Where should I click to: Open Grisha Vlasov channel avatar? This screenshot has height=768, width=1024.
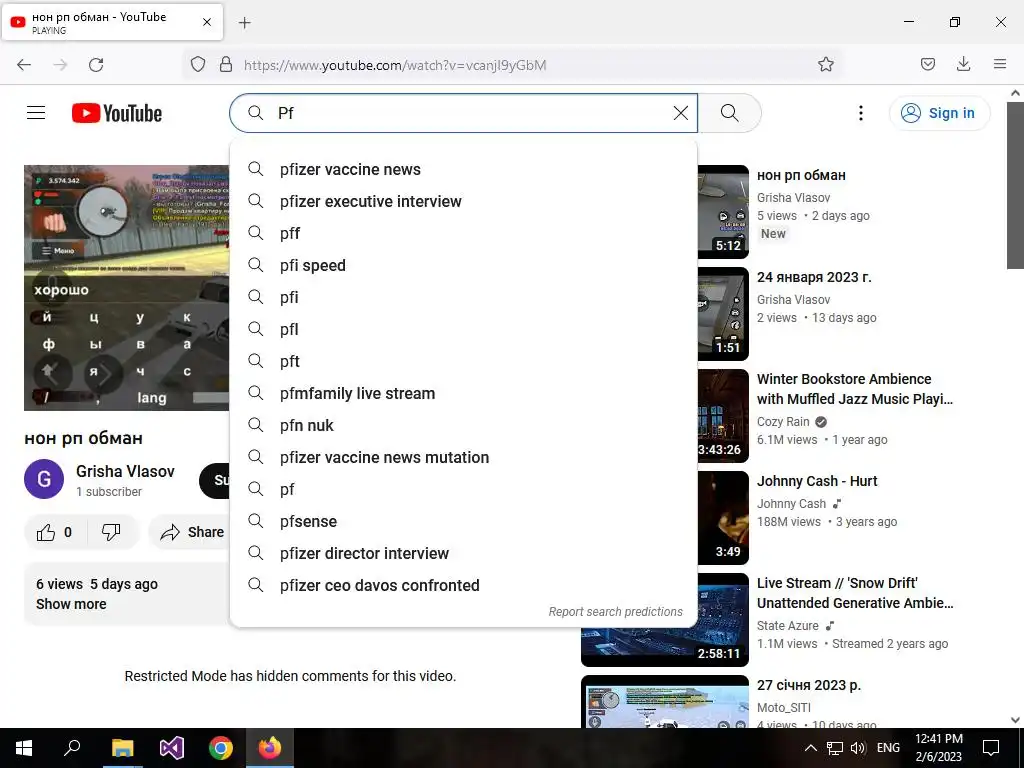coord(44,479)
